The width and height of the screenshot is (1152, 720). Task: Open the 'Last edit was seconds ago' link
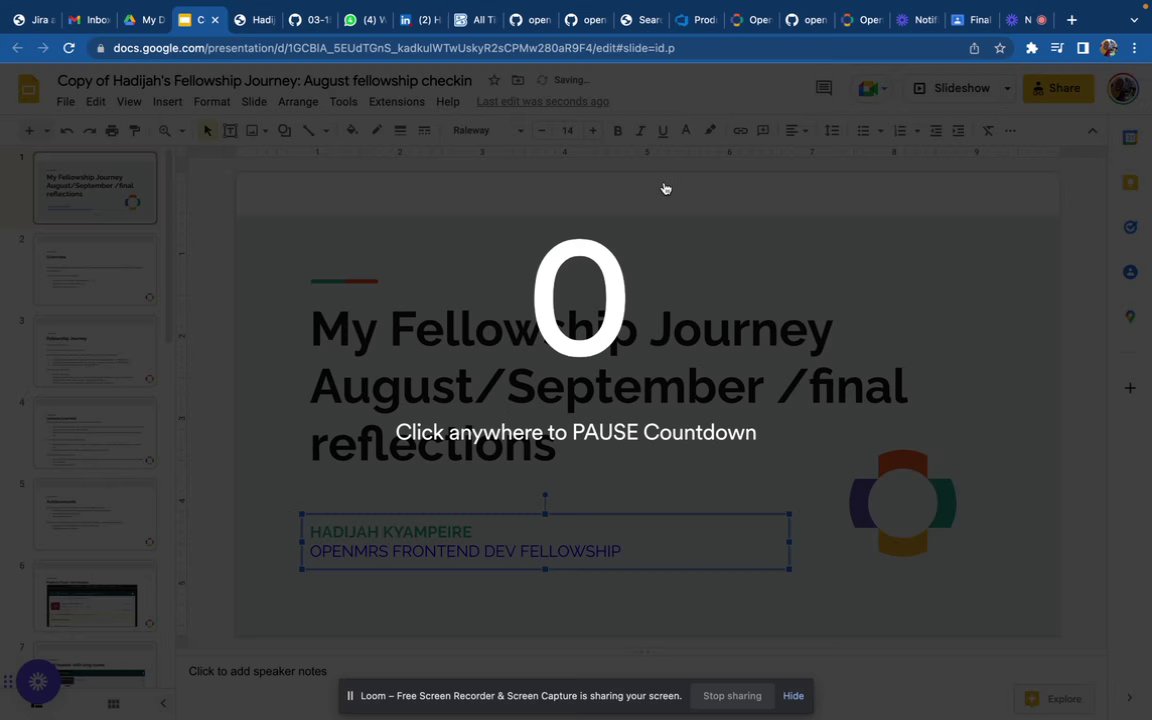click(x=542, y=102)
